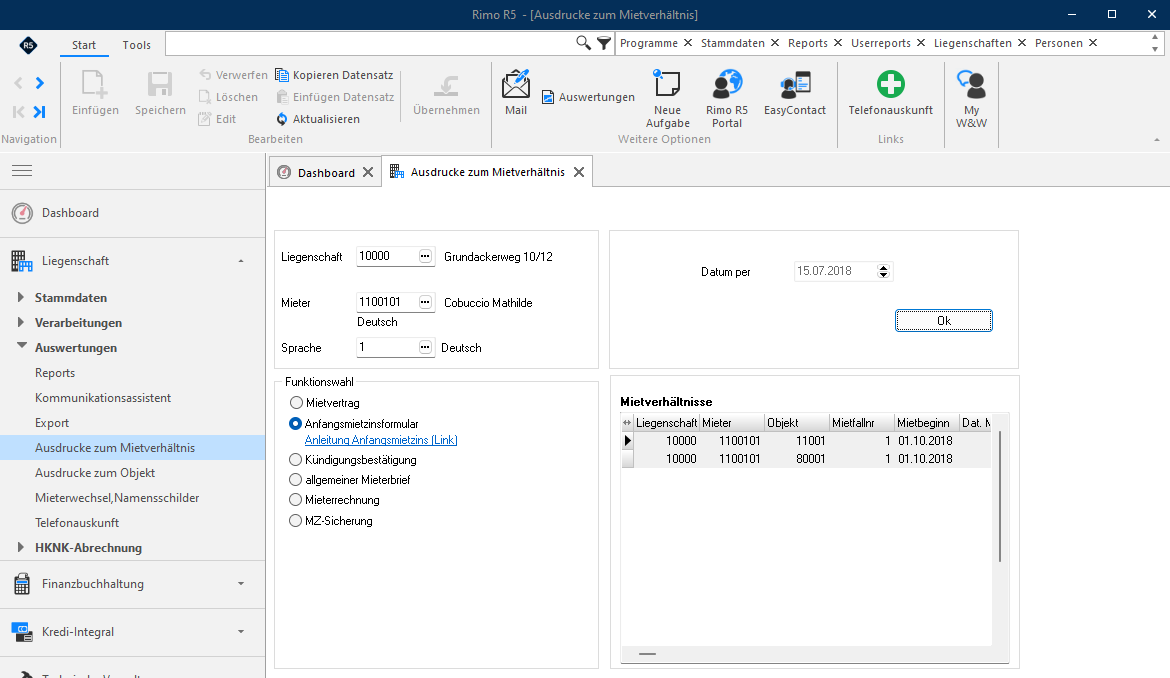The width and height of the screenshot is (1170, 678).
Task: Refresh with Aktualisieren
Action: [x=318, y=119]
